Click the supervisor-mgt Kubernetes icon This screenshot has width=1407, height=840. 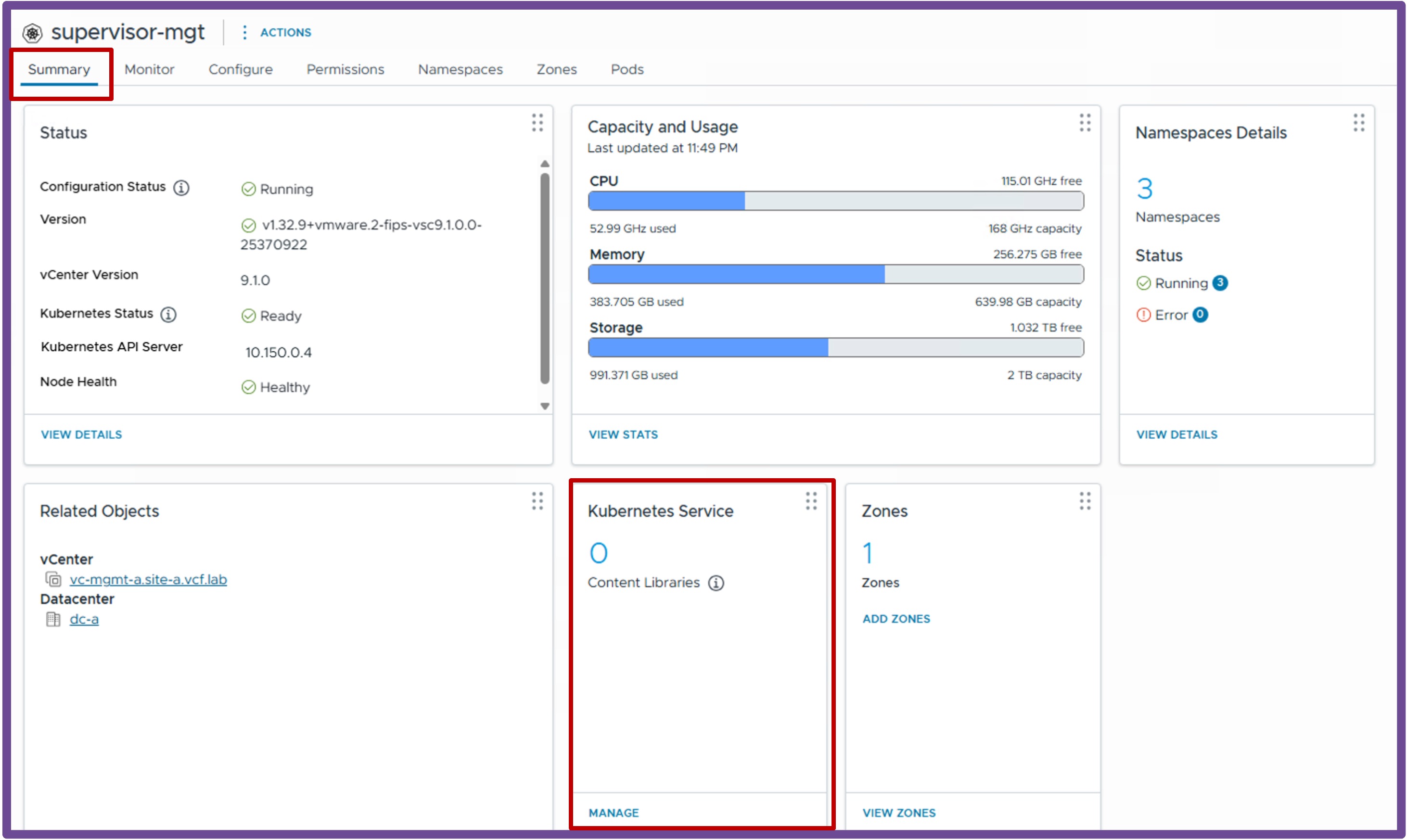tap(32, 33)
